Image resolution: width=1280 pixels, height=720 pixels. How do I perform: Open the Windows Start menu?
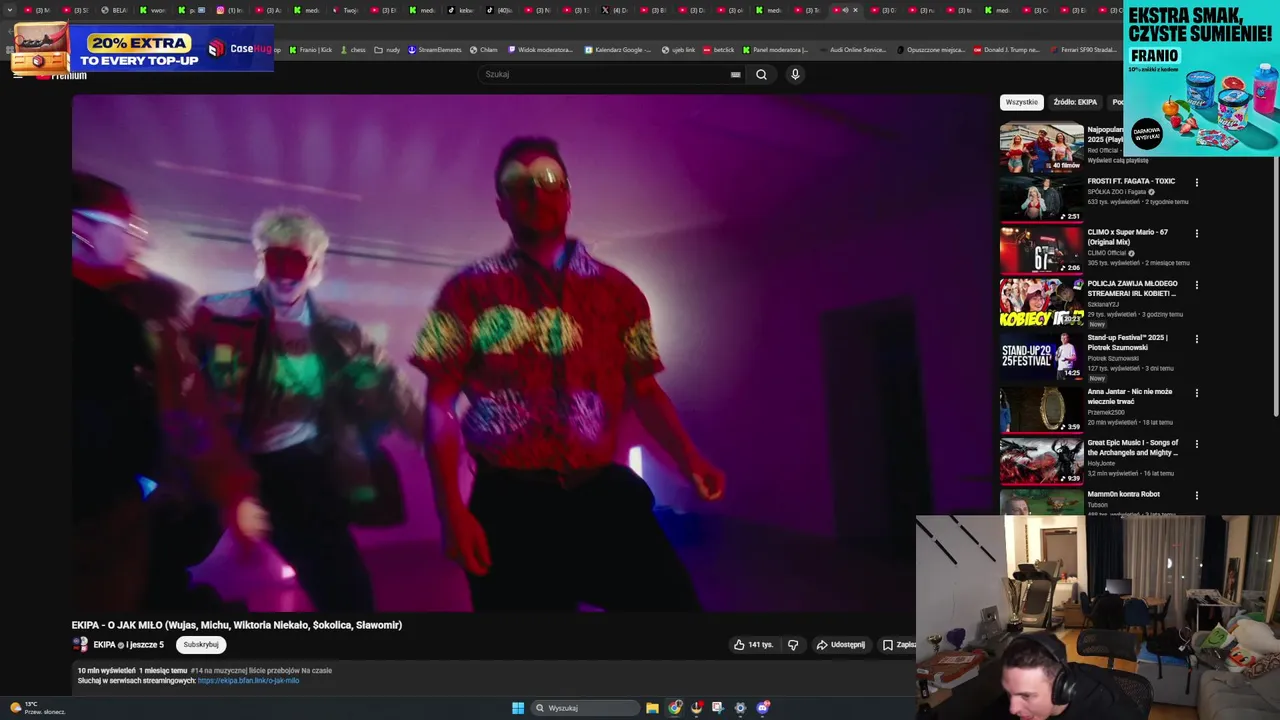pyautogui.click(x=518, y=708)
